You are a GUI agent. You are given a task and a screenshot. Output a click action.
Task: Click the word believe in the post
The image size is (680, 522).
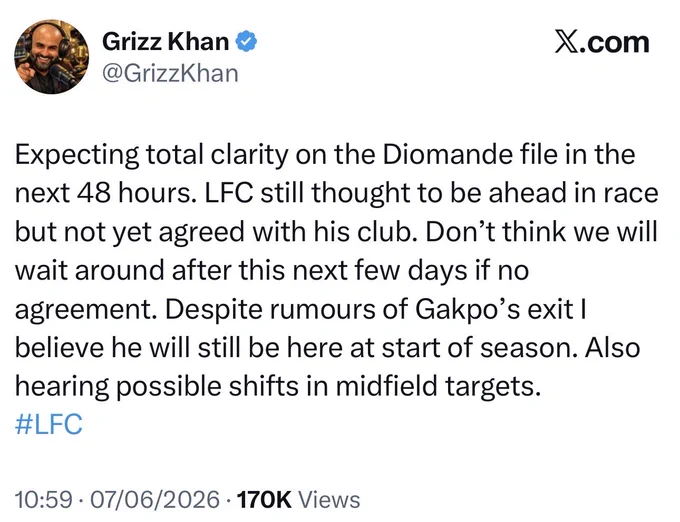point(60,347)
